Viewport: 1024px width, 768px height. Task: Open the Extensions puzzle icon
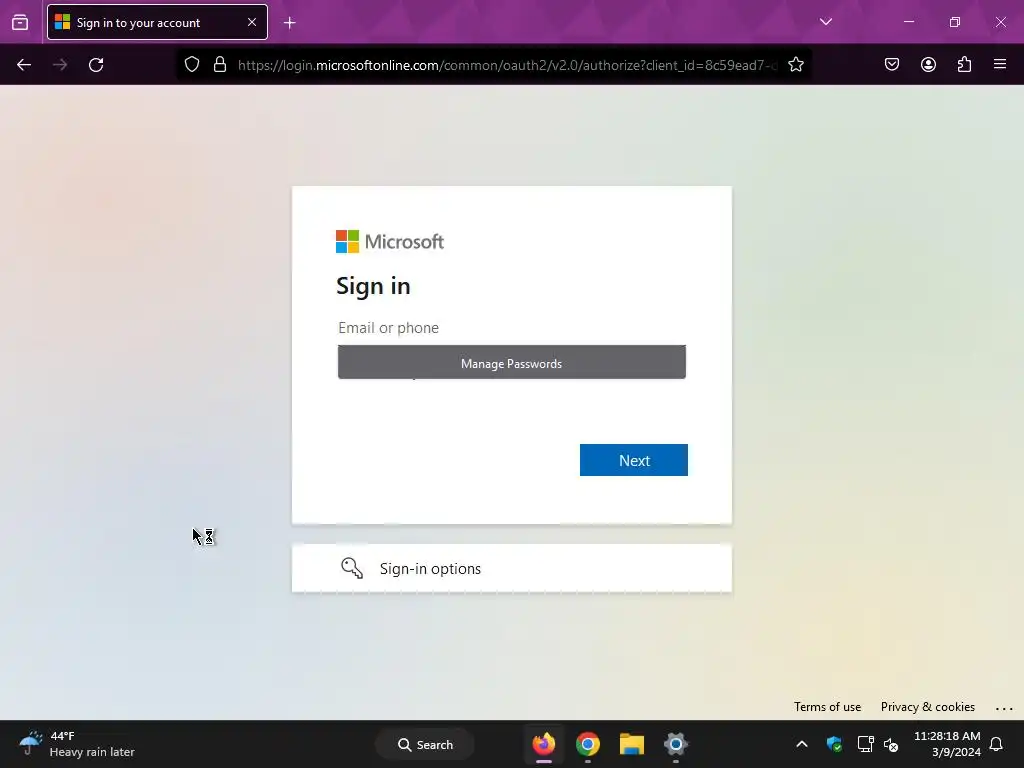[x=964, y=65]
